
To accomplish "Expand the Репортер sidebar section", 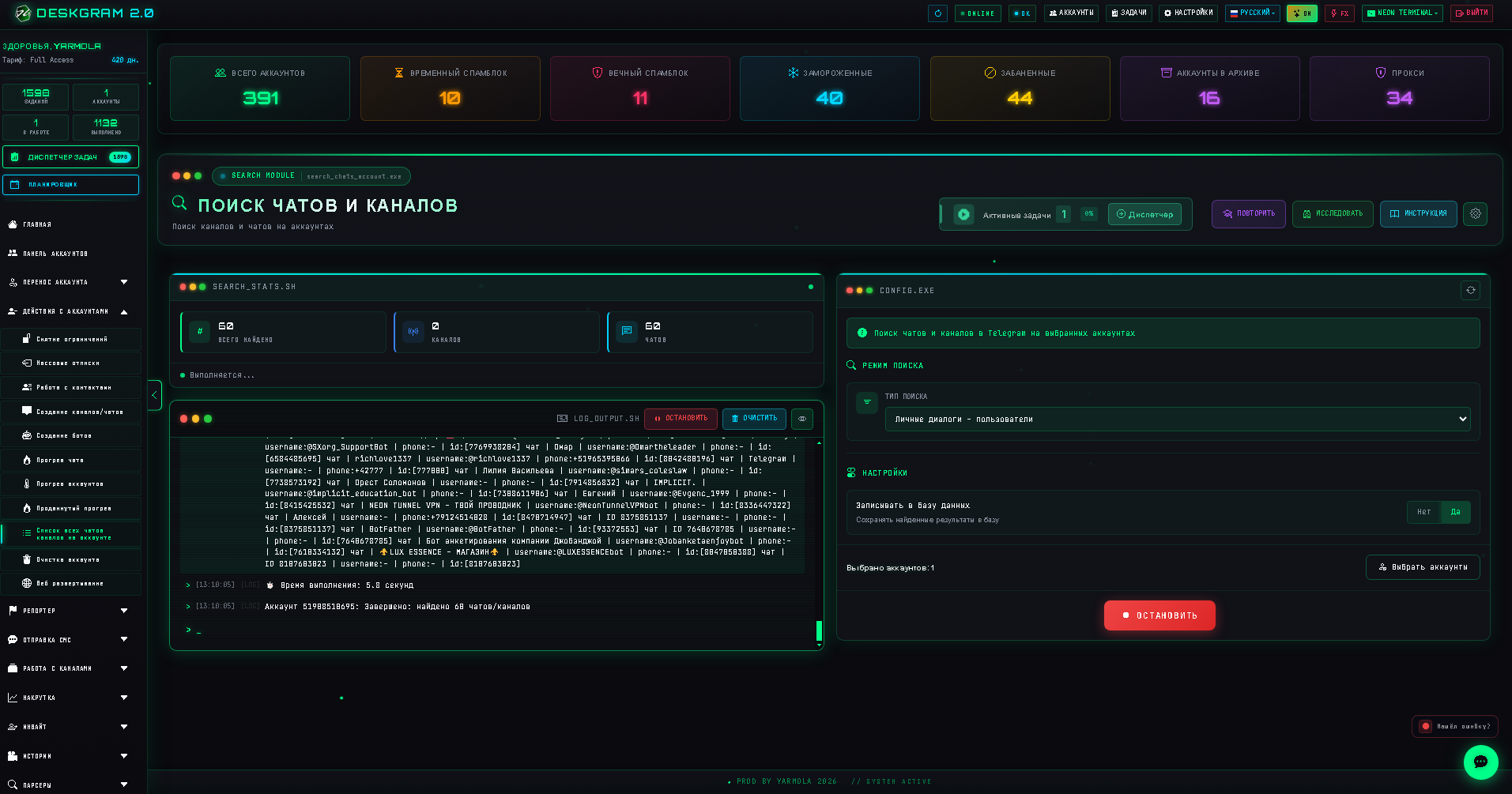I will click(68, 611).
